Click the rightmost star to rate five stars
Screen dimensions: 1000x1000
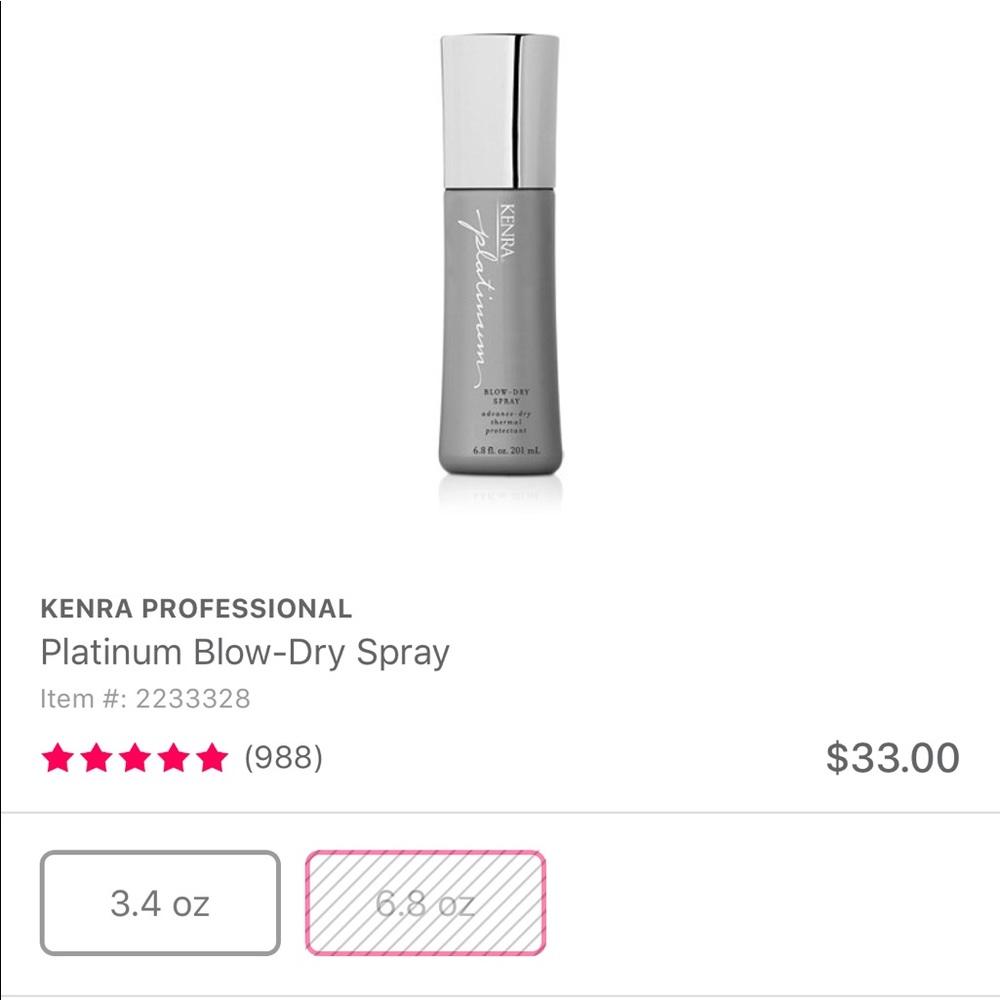[213, 757]
